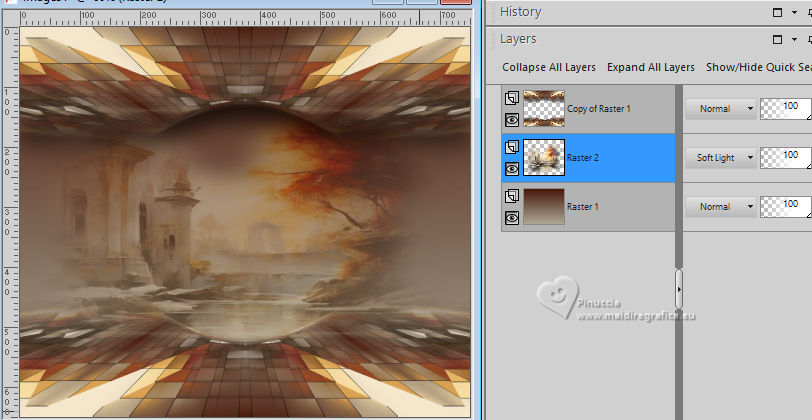The width and height of the screenshot is (812, 420).
Task: Select the Copy of Raster 1 layer name
Action: [x=599, y=109]
